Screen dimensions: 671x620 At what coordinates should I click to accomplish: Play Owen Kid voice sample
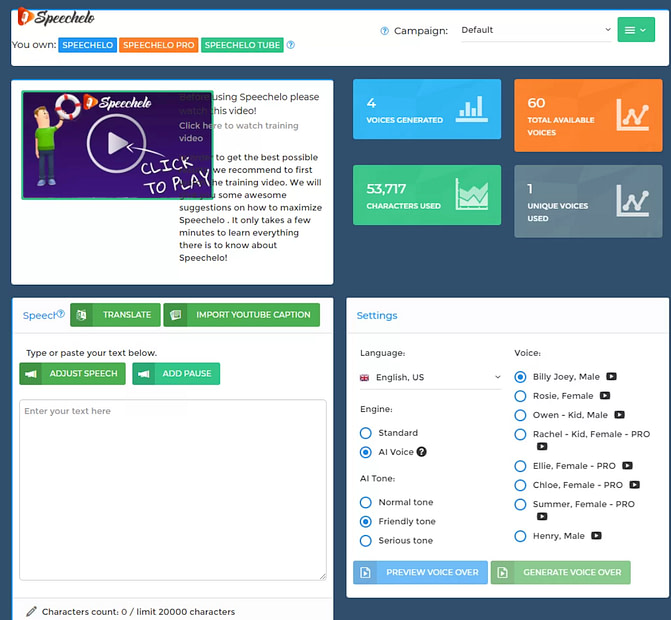tap(619, 415)
